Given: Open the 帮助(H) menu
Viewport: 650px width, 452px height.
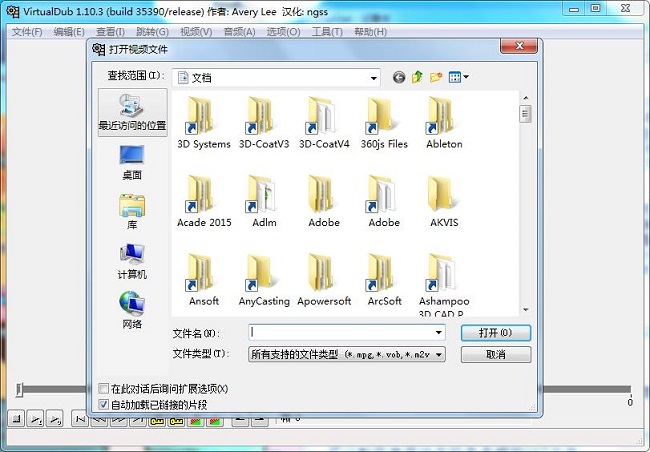Looking at the screenshot, I should click(370, 32).
